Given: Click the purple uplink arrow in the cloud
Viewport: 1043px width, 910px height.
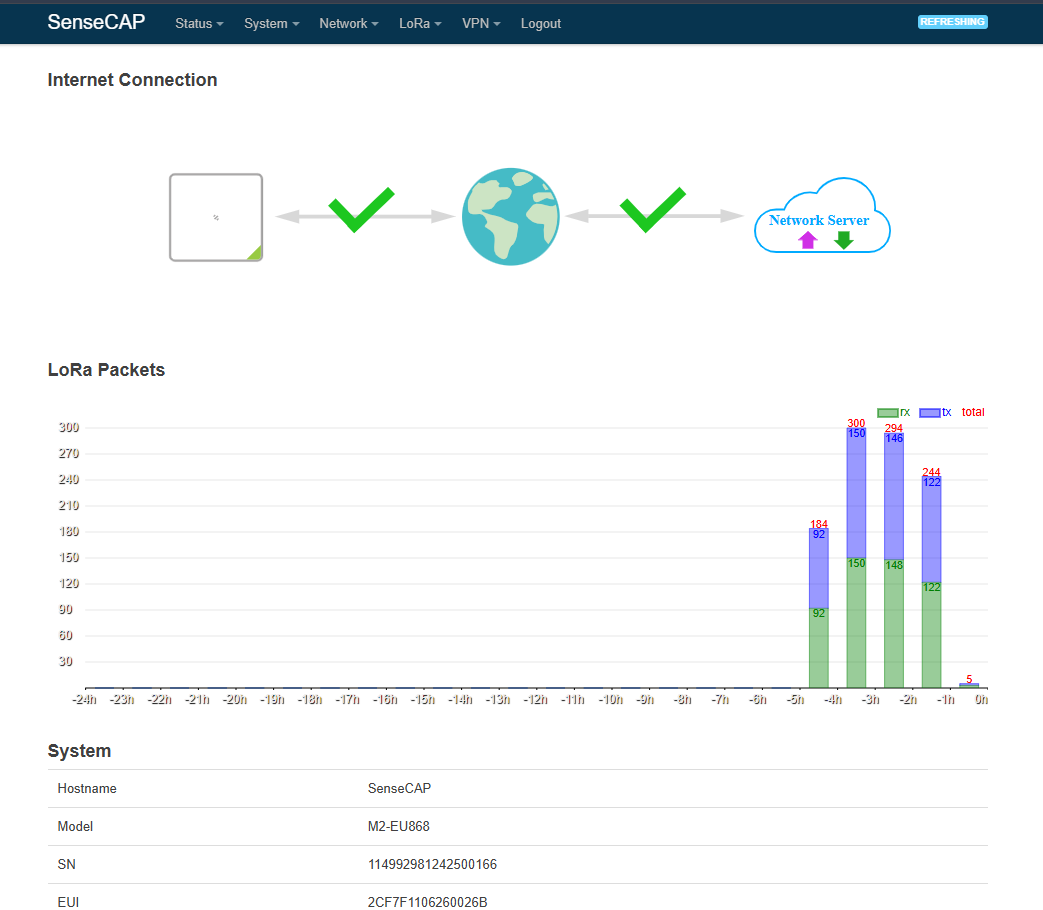Looking at the screenshot, I should 807,239.
